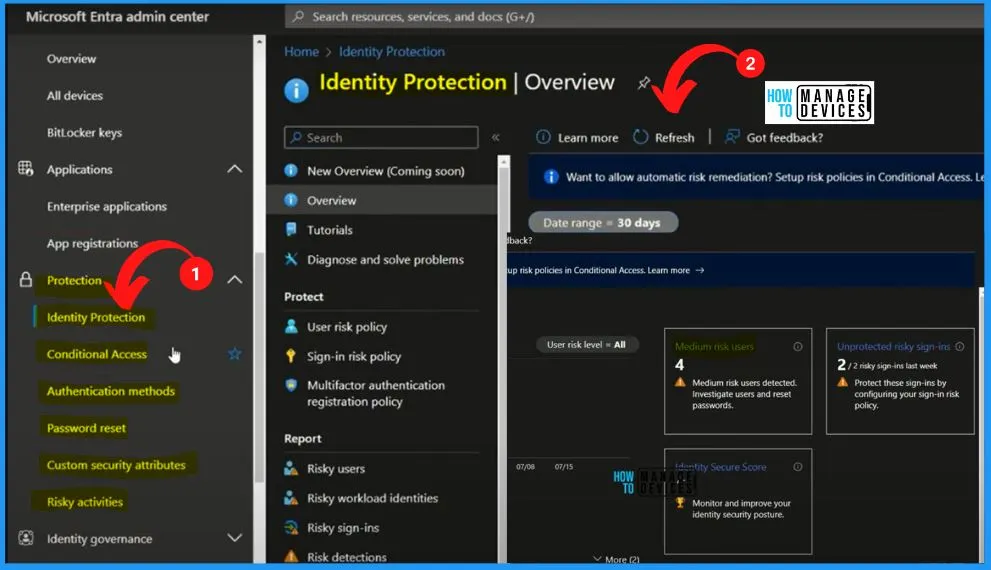Click the pin icon next to Overview title
This screenshot has width=991, height=570.
[643, 83]
